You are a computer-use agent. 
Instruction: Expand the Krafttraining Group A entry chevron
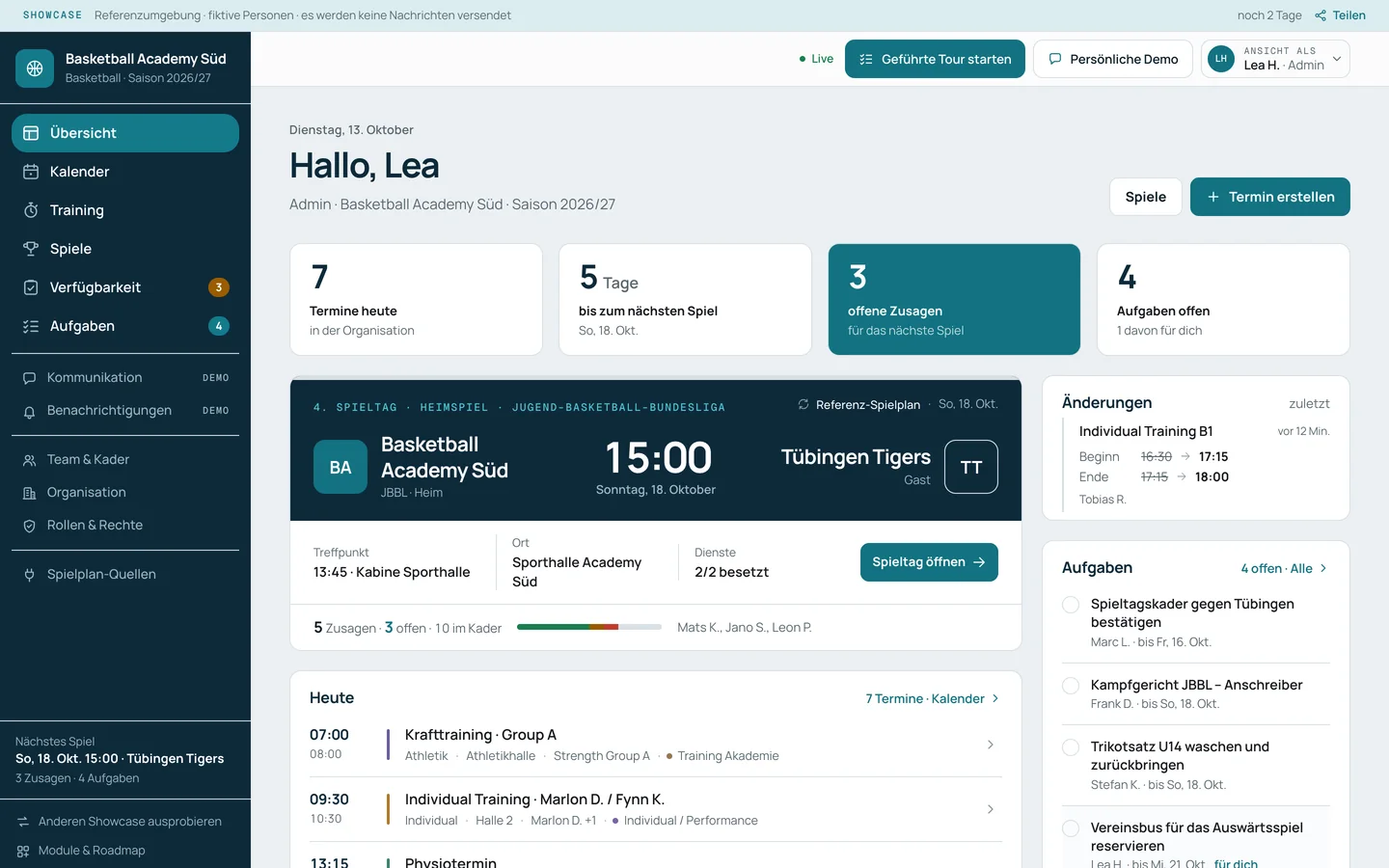pyautogui.click(x=991, y=745)
